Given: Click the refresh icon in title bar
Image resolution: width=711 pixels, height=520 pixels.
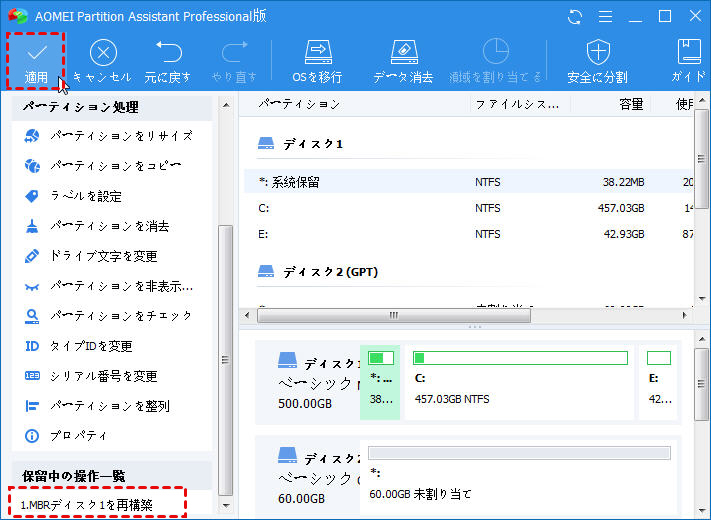Looking at the screenshot, I should pyautogui.click(x=575, y=17).
